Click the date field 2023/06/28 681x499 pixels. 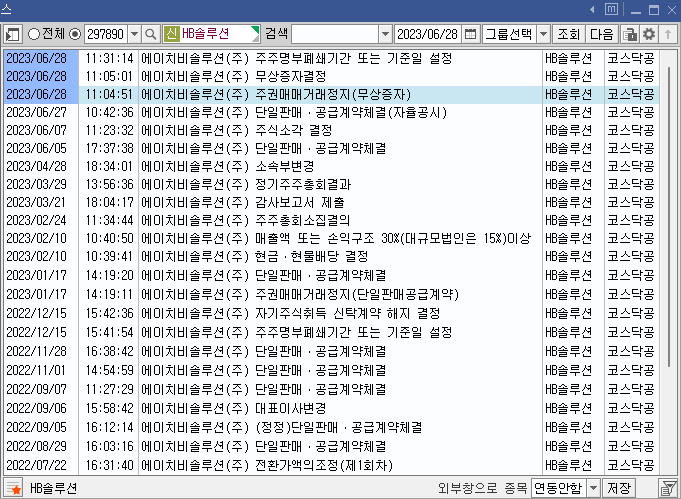tap(428, 34)
